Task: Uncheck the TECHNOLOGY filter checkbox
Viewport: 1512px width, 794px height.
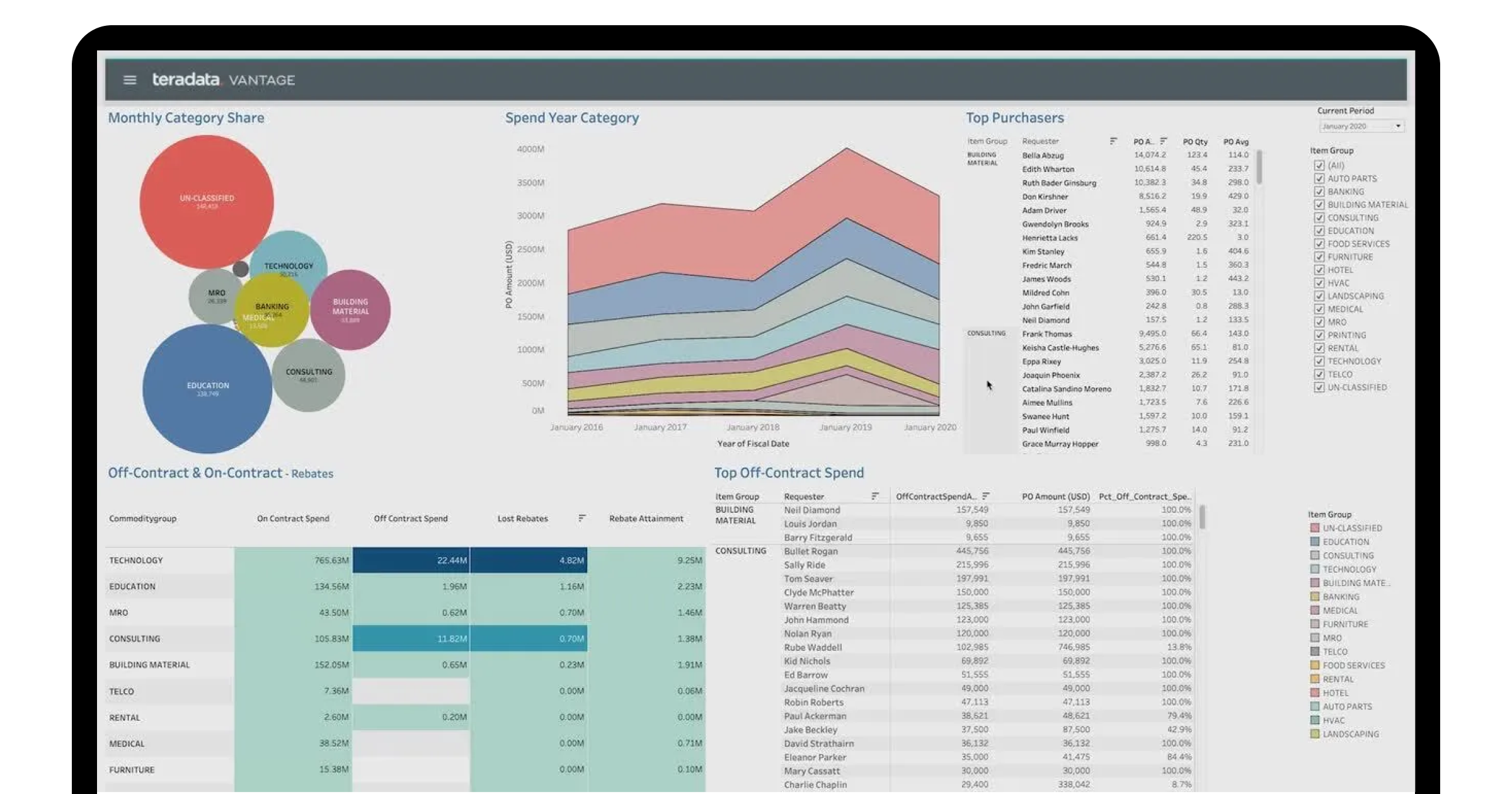Action: click(1319, 361)
